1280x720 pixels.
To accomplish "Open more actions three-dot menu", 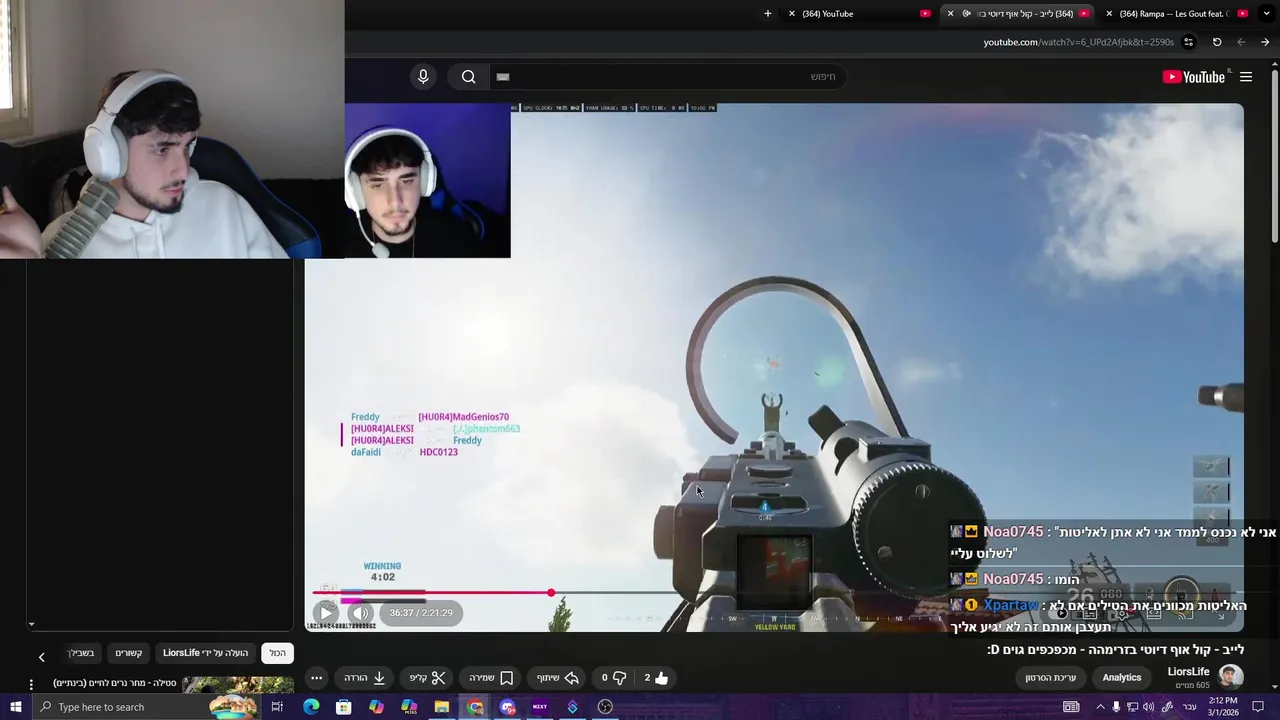I will tap(316, 678).
